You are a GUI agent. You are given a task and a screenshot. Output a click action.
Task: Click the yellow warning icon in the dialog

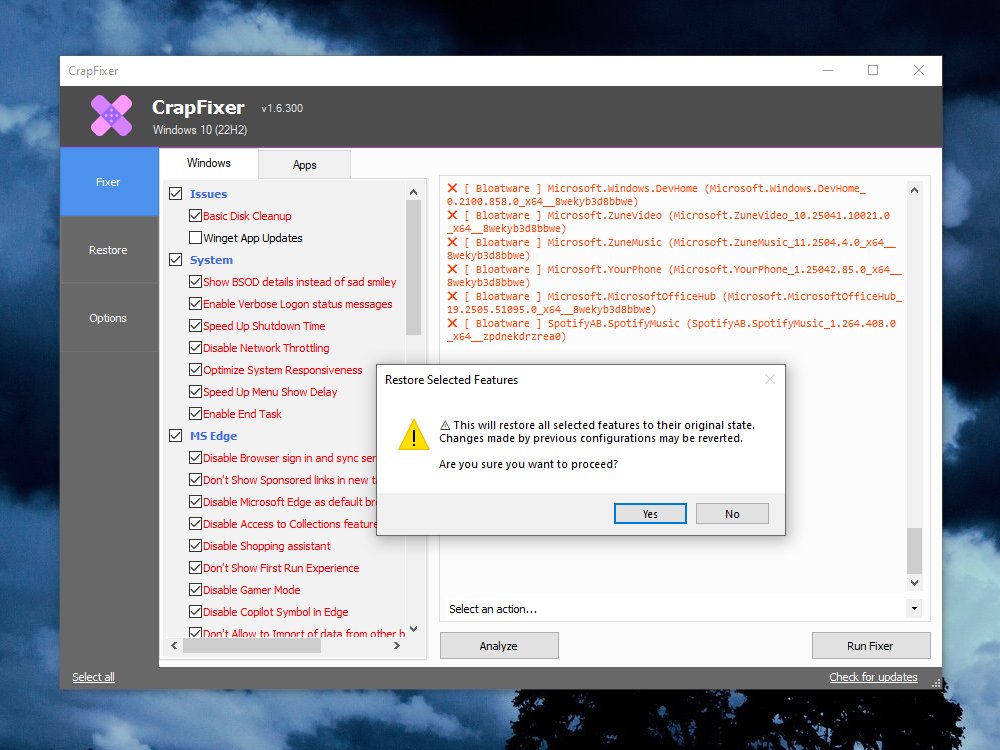pyautogui.click(x=413, y=434)
